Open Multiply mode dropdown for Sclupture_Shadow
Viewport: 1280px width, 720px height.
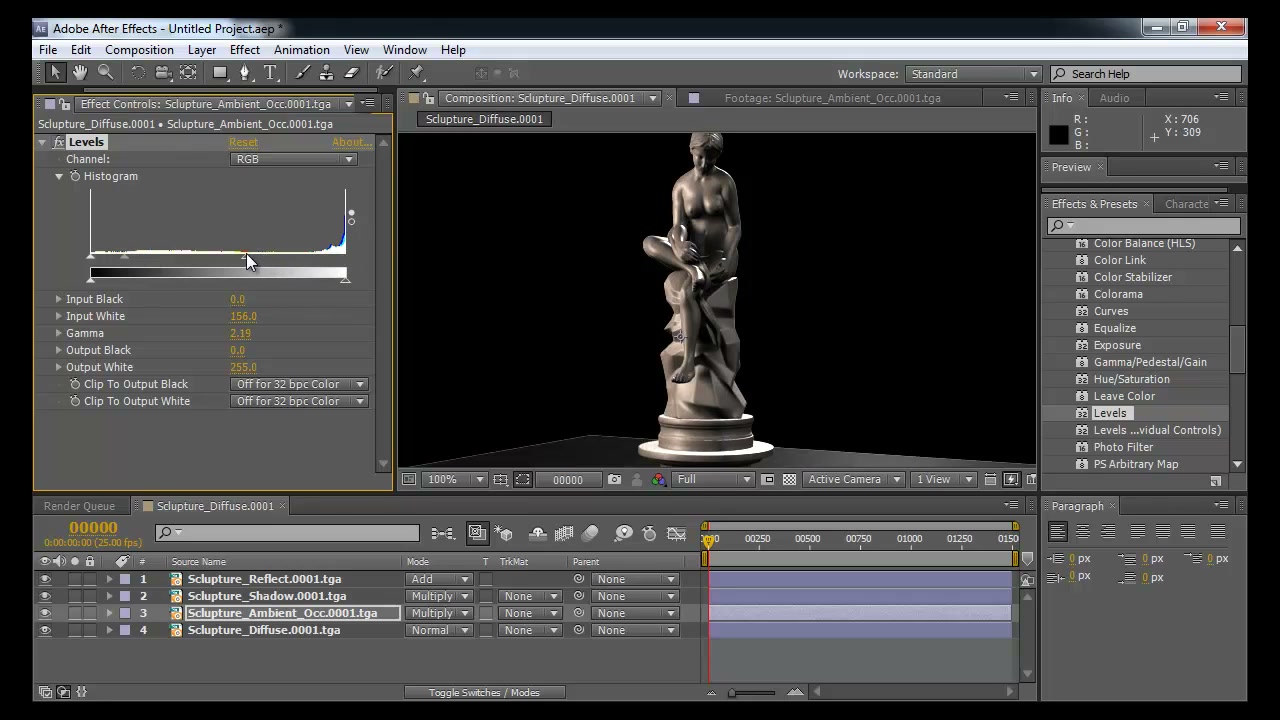pos(438,596)
